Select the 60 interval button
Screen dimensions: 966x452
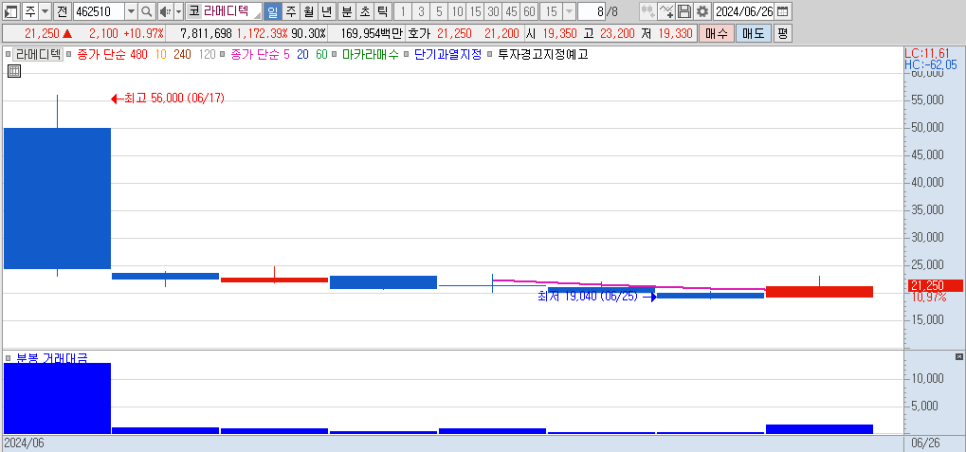[x=529, y=12]
